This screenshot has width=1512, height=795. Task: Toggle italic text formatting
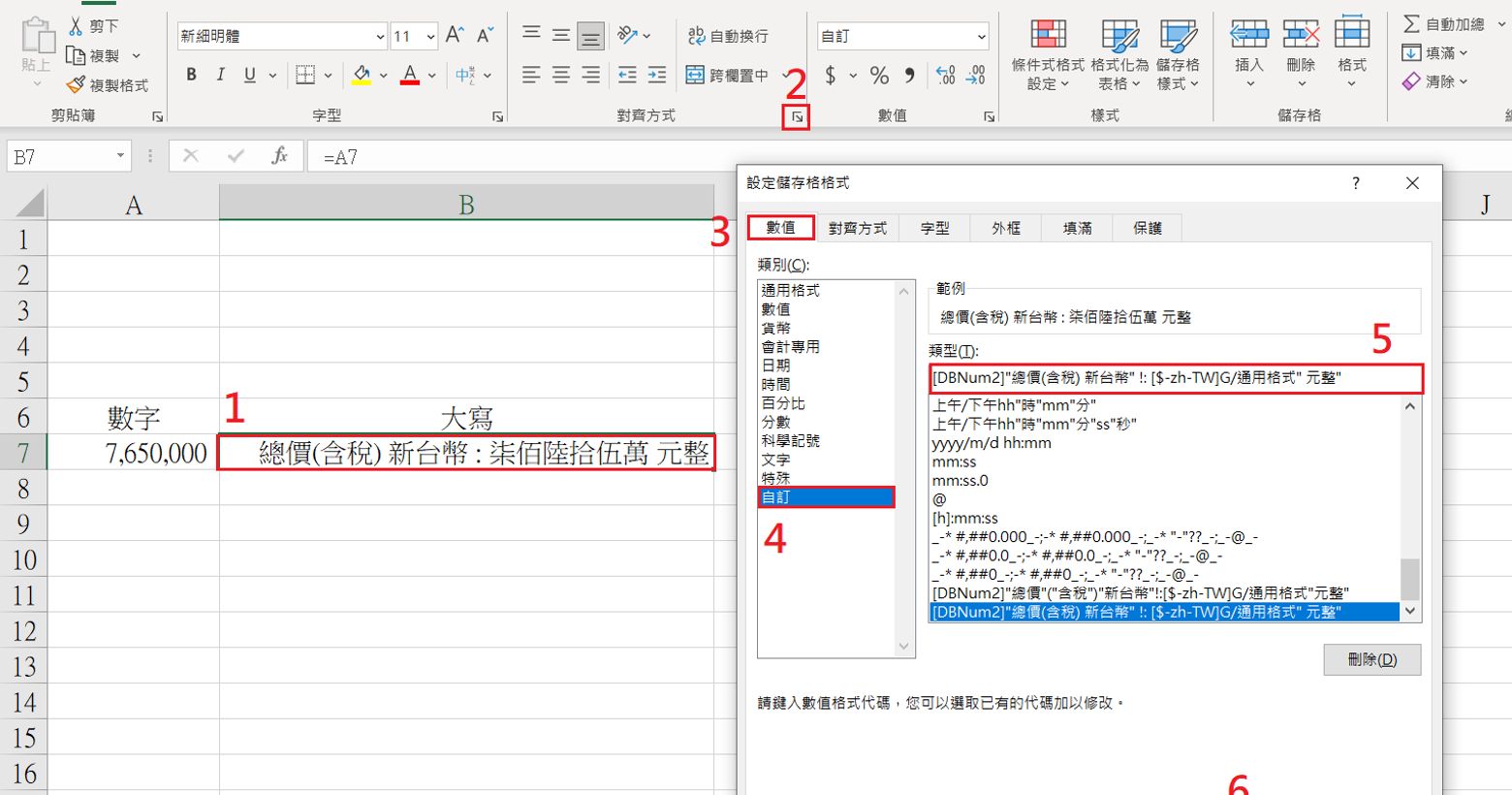tap(220, 75)
